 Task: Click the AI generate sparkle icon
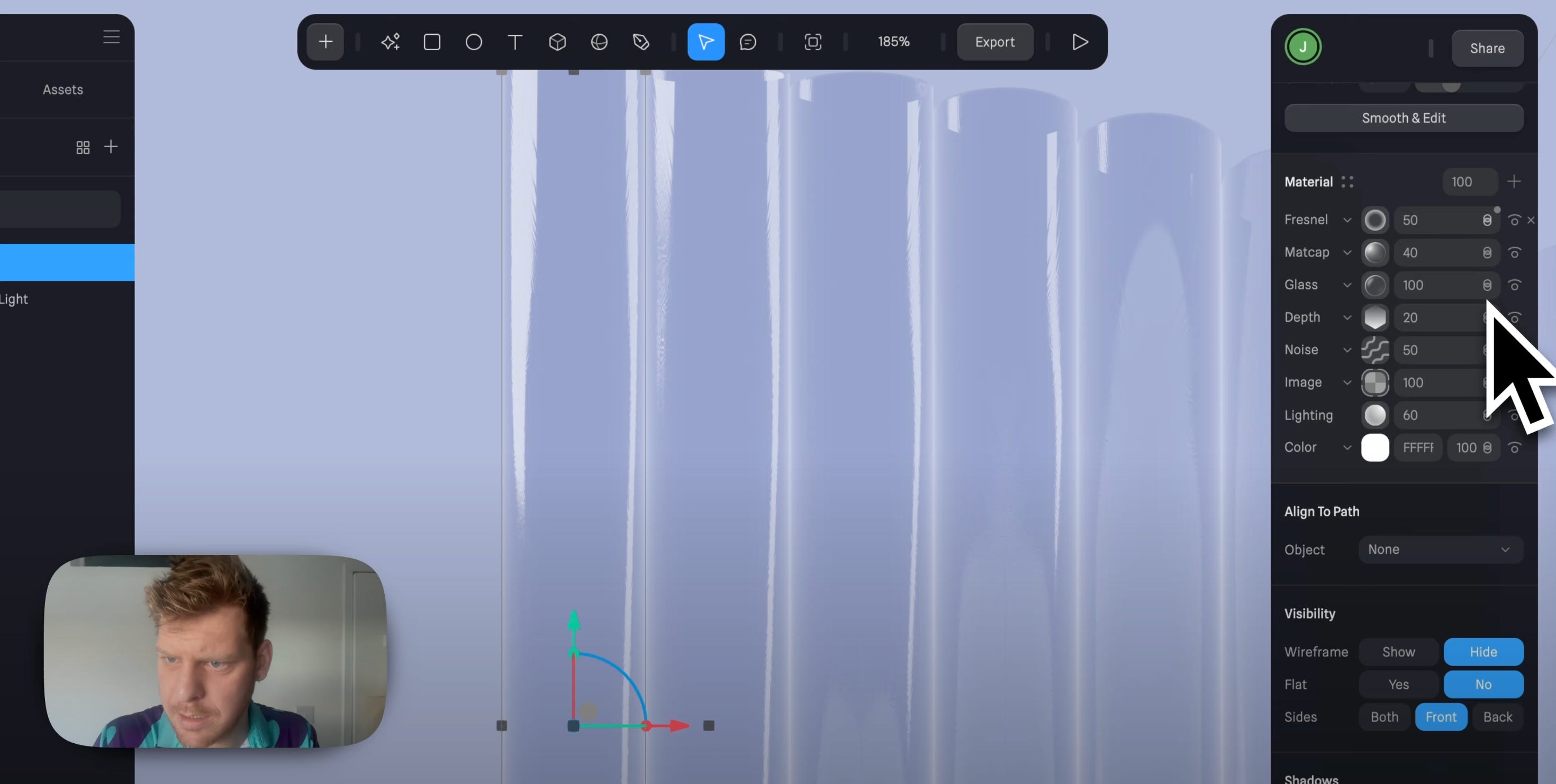(390, 42)
